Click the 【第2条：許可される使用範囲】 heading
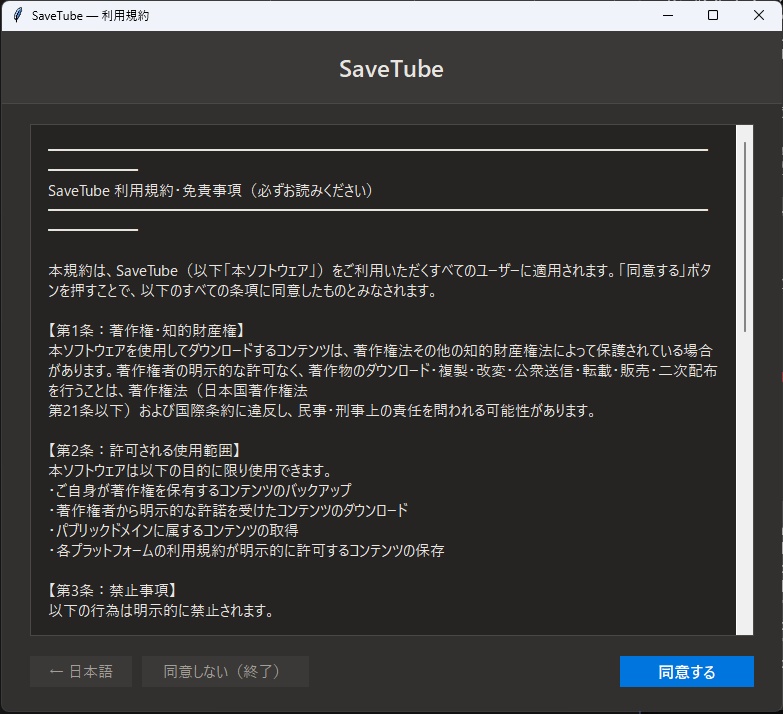783x714 pixels. [145, 450]
